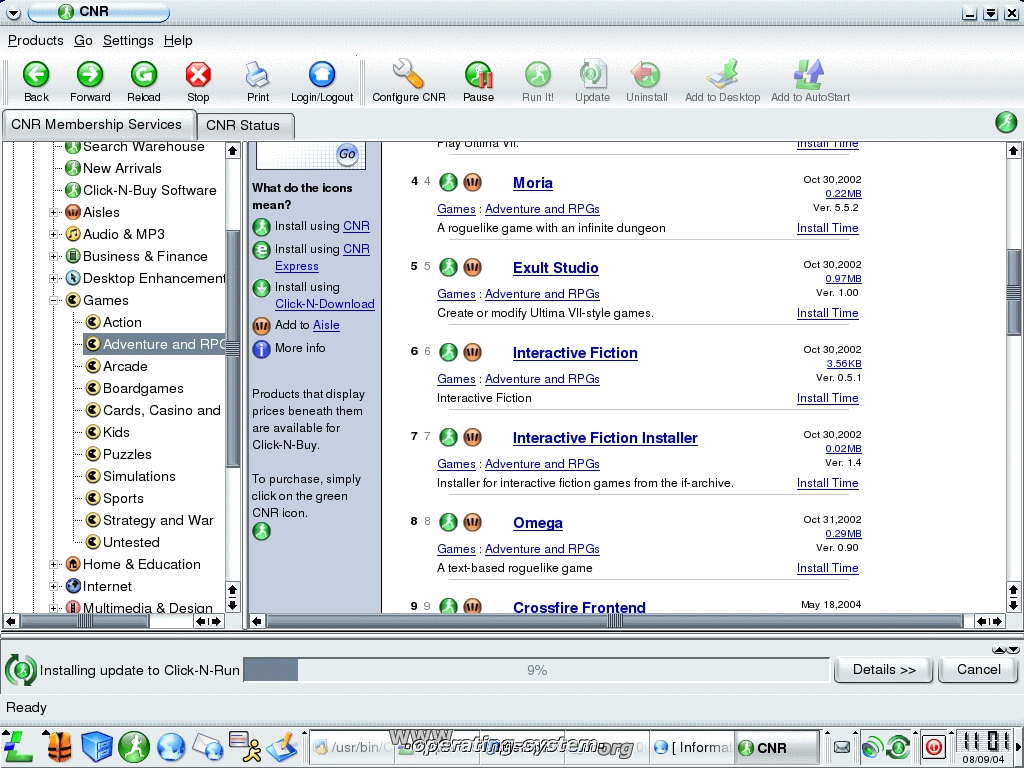Click the red Stop icon
Image resolution: width=1024 pixels, height=768 pixels.
pos(198,74)
